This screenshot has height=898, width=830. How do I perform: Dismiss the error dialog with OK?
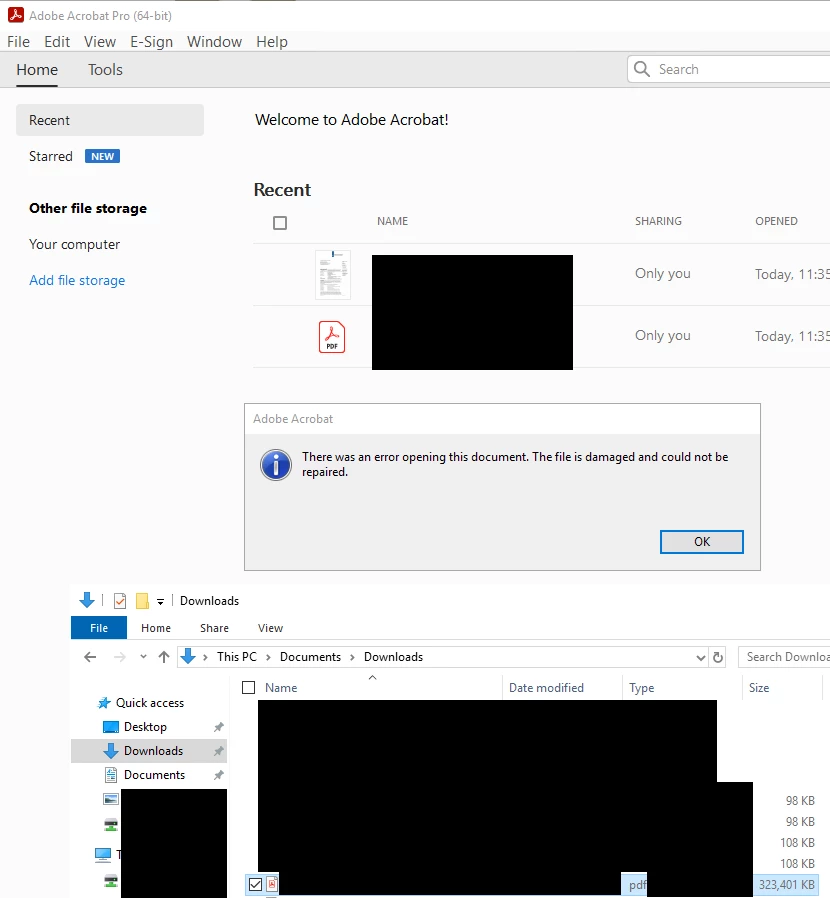[x=702, y=542]
